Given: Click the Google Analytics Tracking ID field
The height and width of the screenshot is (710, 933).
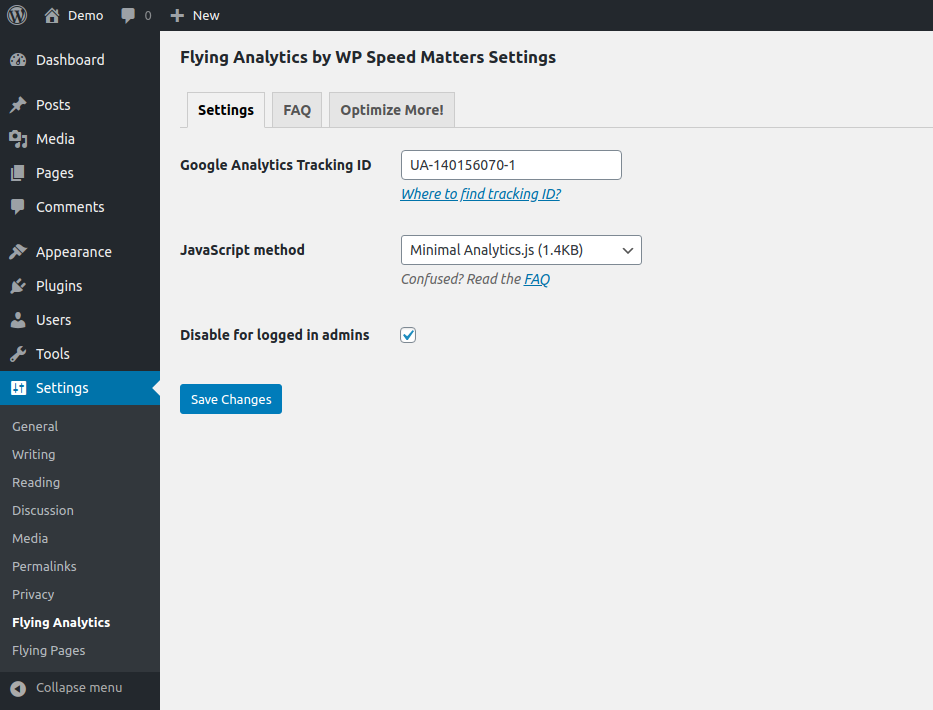Looking at the screenshot, I should click(x=510, y=164).
